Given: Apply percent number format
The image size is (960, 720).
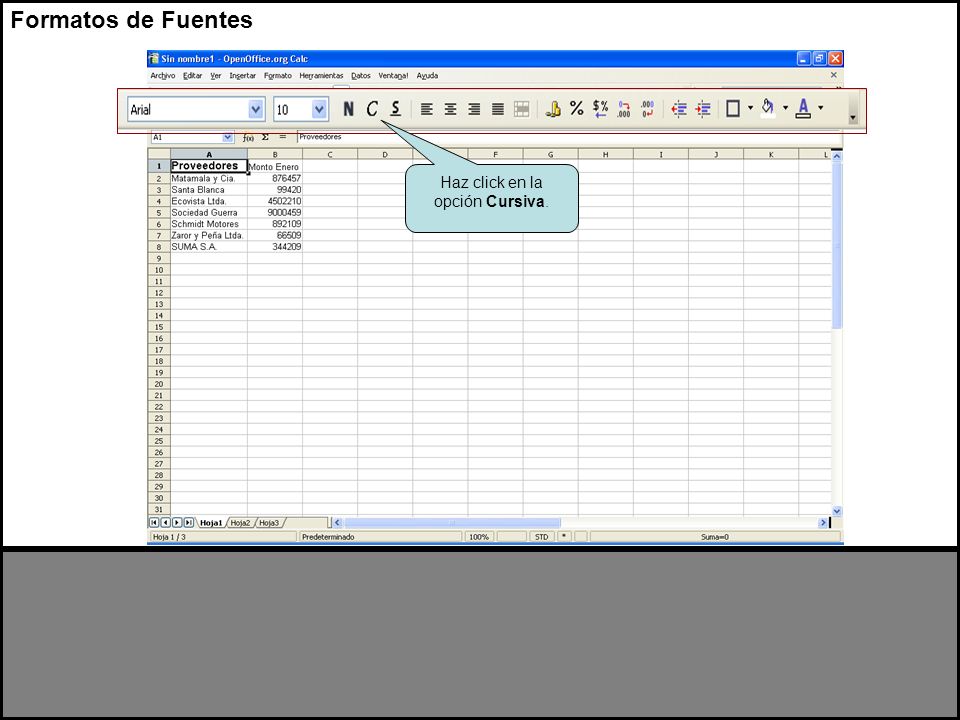Looking at the screenshot, I should click(577, 109).
